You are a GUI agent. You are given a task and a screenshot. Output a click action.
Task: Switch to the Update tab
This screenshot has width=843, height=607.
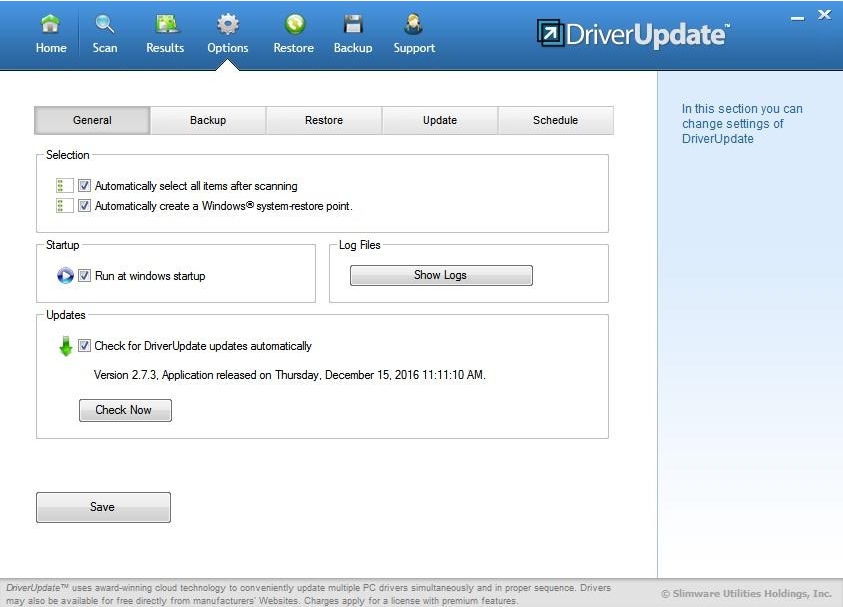pyautogui.click(x=439, y=120)
